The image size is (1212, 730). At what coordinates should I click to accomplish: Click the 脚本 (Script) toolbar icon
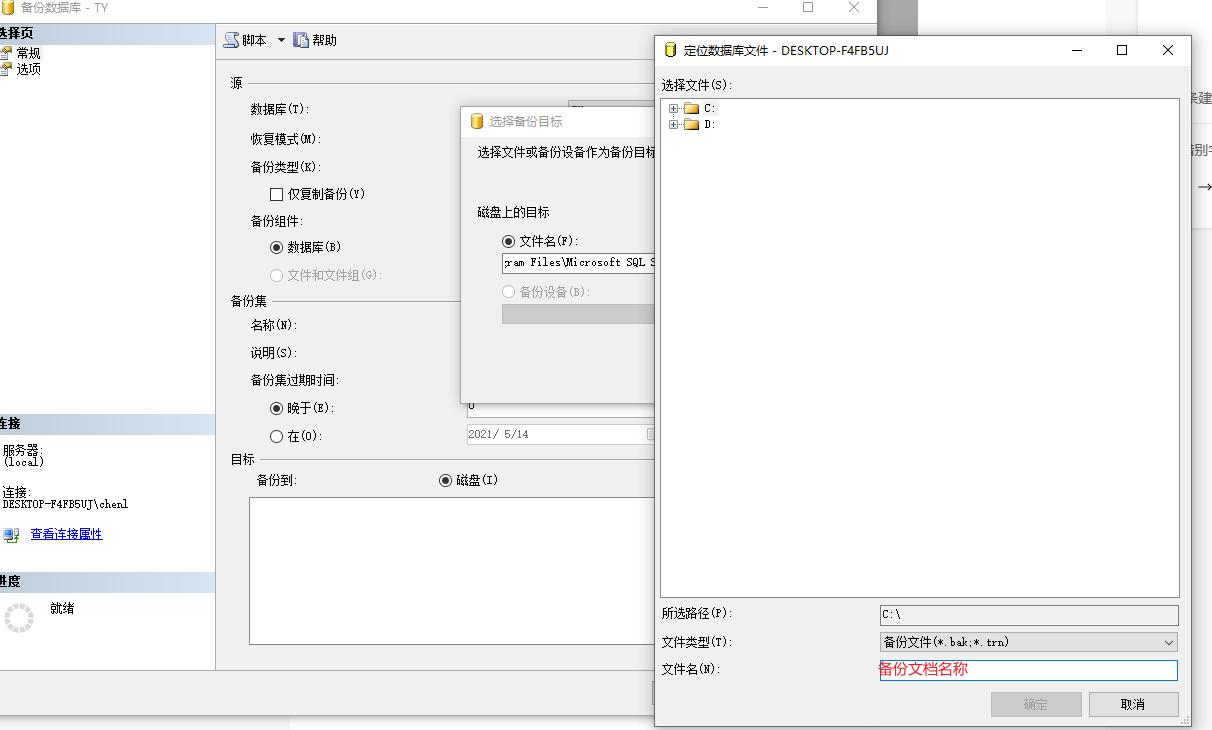coord(232,40)
